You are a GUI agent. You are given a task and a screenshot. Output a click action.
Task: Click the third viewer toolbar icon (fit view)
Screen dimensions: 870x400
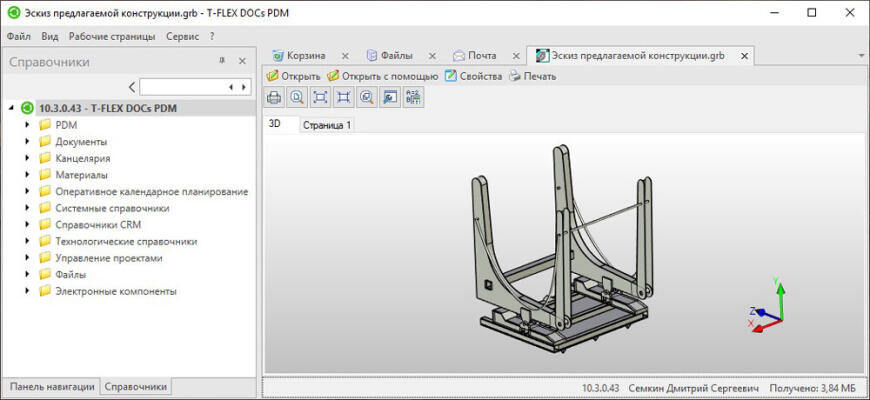click(320, 97)
